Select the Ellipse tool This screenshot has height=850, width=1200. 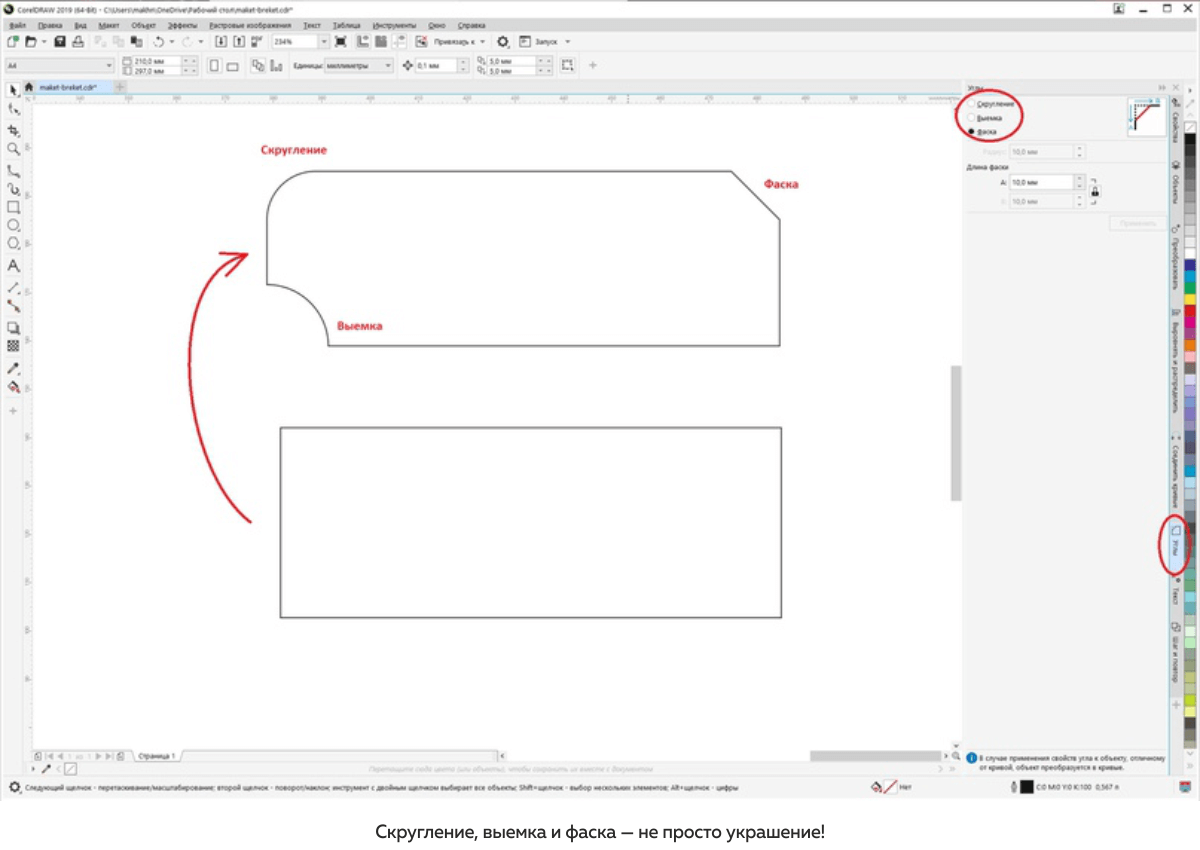13,225
